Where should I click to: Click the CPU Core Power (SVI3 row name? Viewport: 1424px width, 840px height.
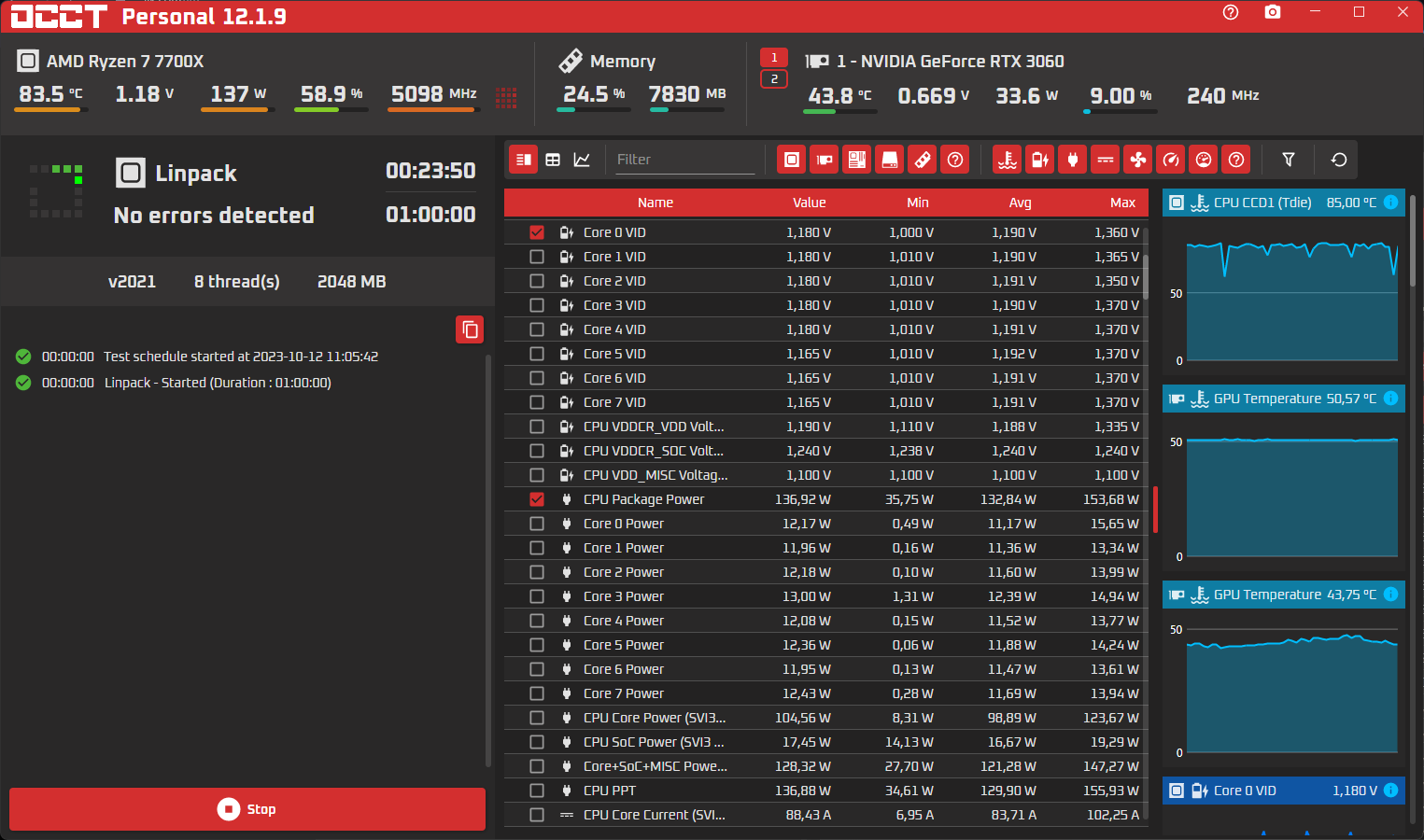pos(655,718)
